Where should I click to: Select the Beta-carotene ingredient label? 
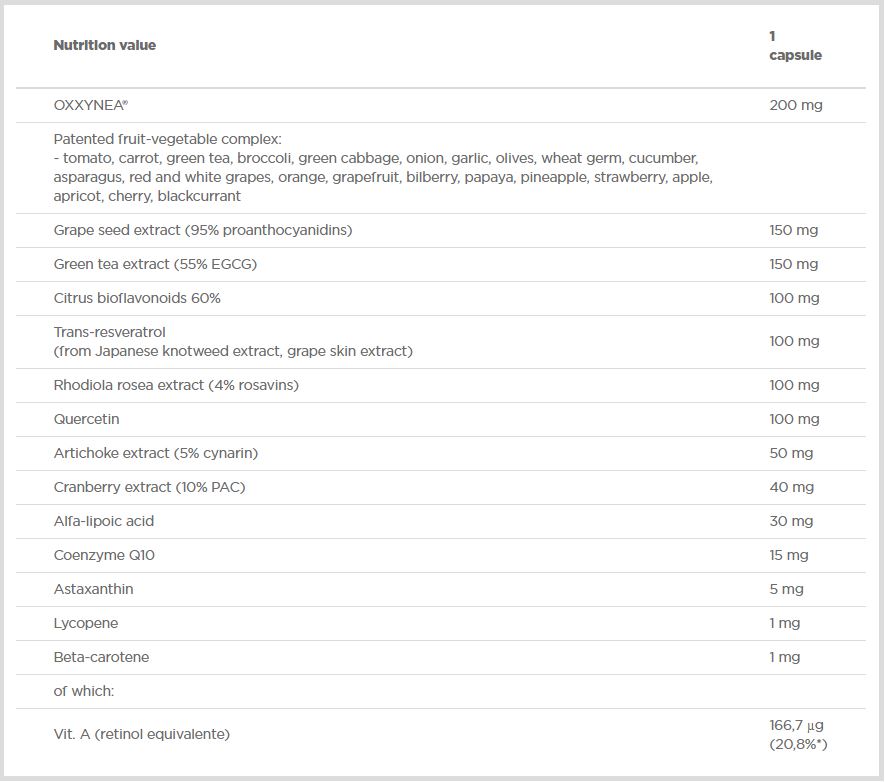[x=101, y=657]
